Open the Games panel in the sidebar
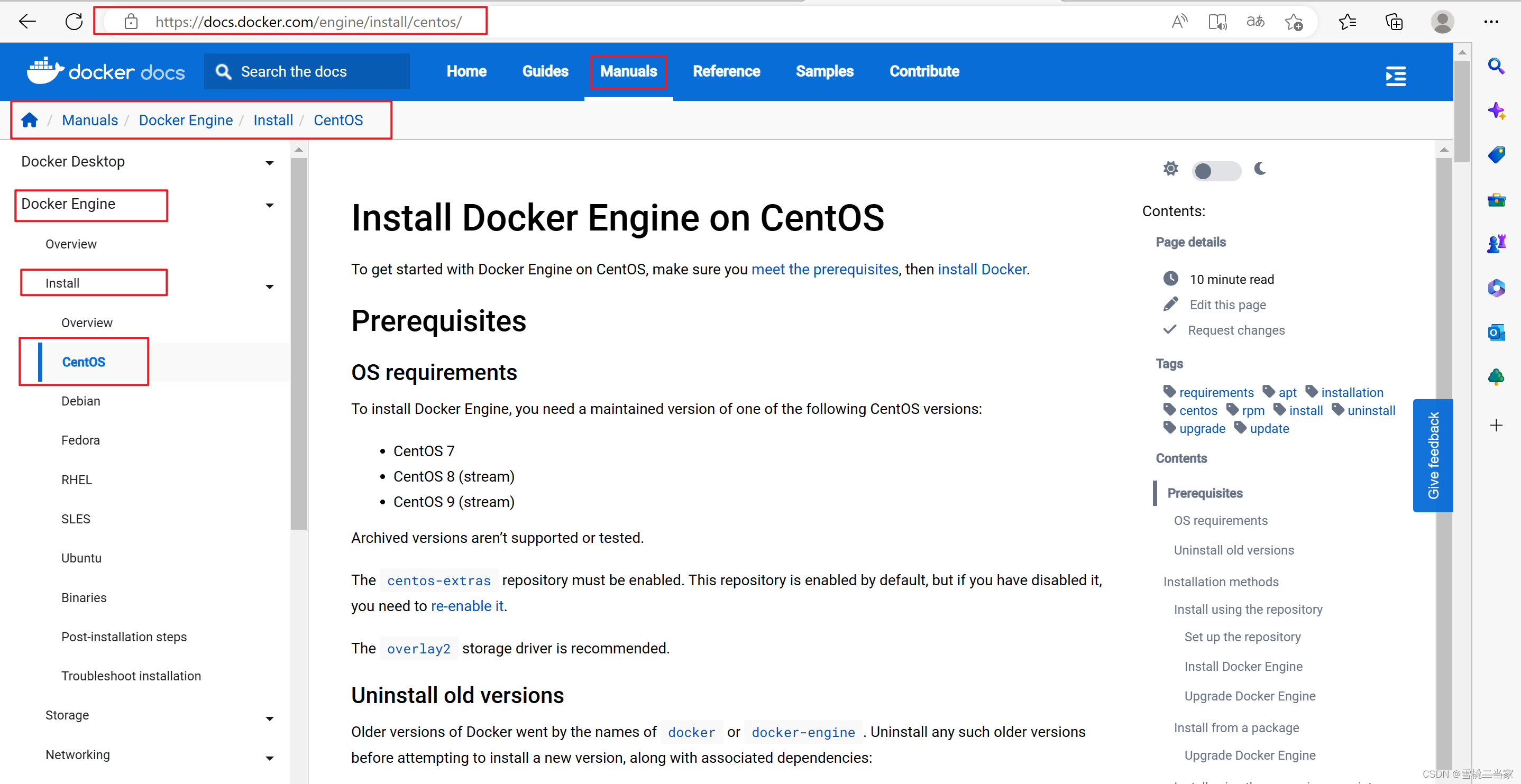This screenshot has height=784, width=1521. (1497, 243)
